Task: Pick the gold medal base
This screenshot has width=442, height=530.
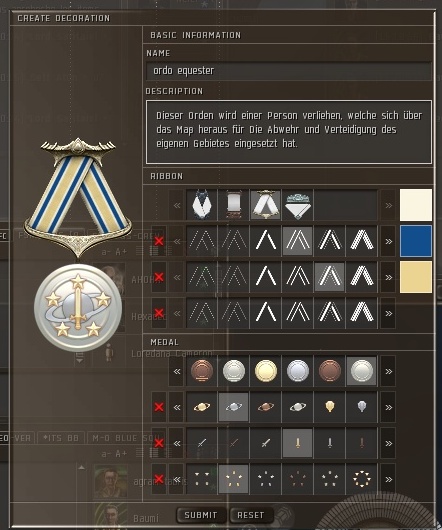Action: click(266, 371)
